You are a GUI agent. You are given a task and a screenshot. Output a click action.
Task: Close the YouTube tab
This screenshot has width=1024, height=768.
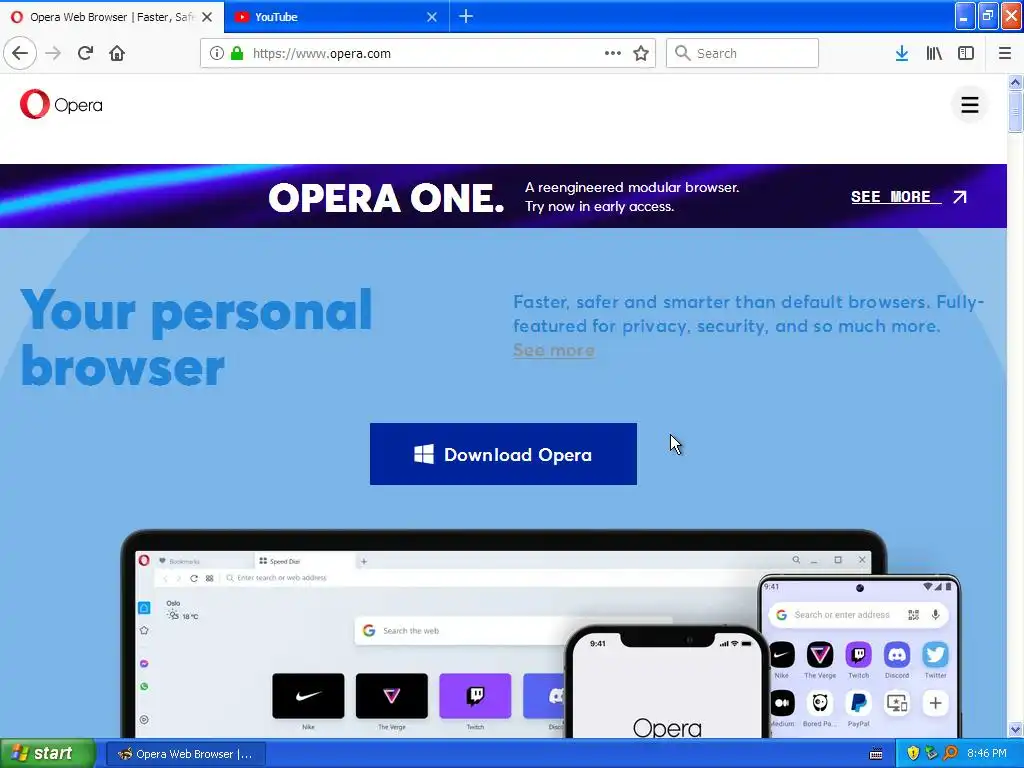tap(432, 17)
